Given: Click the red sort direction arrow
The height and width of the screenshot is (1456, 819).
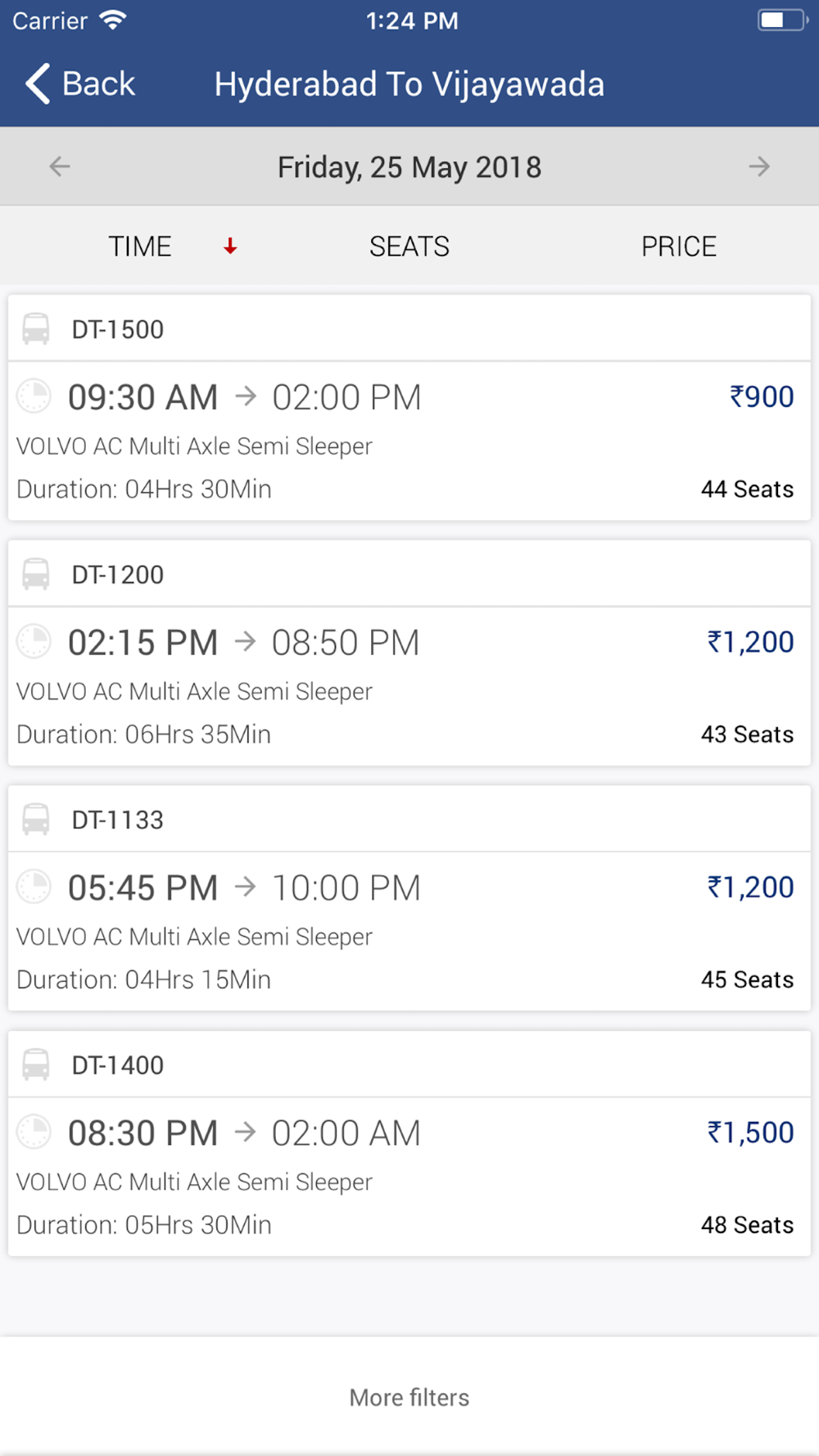Looking at the screenshot, I should pos(230,246).
